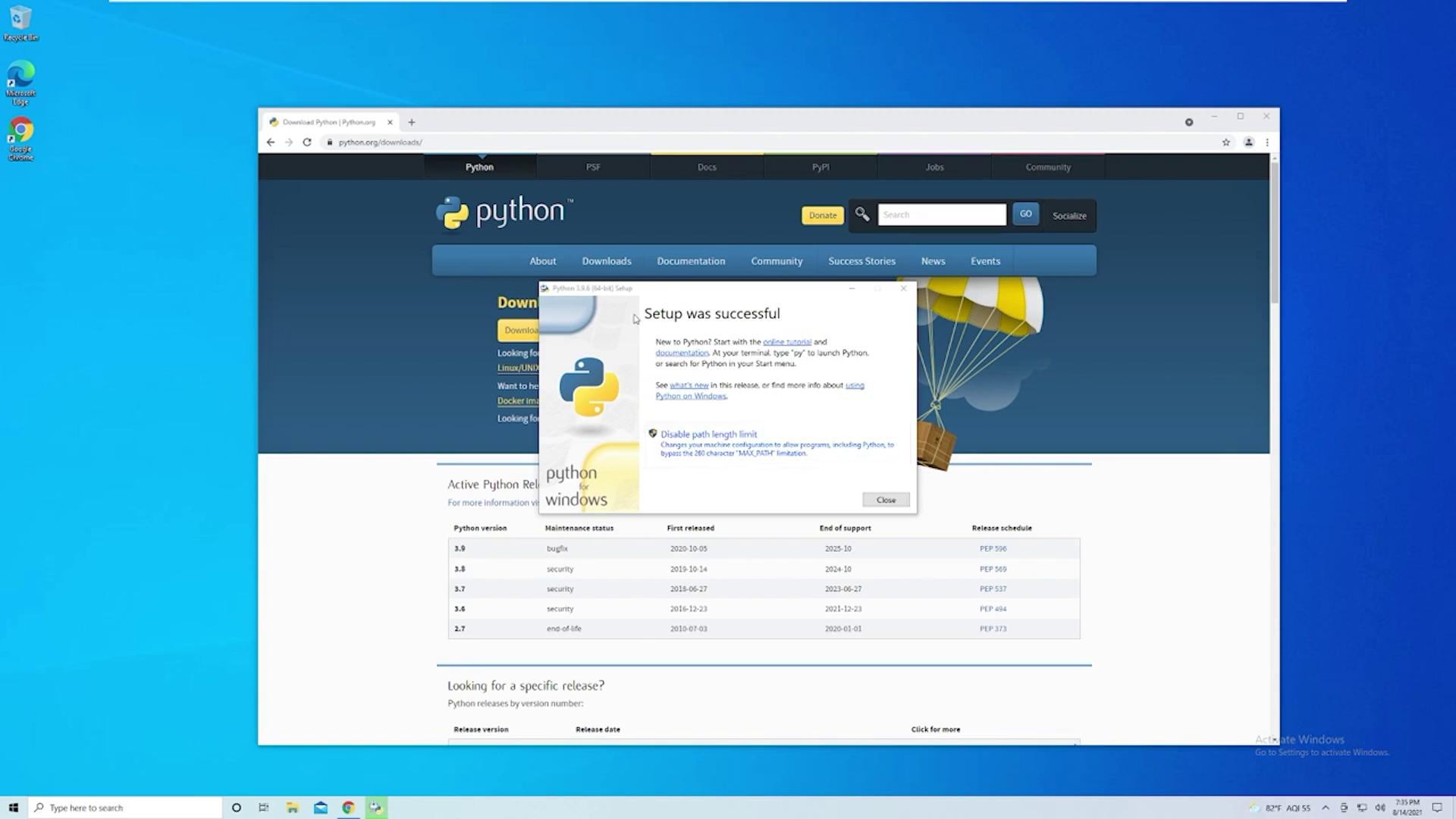This screenshot has height=819, width=1456.
Task: Click taskbar clock showing 7:35 PM
Action: [1407, 808]
